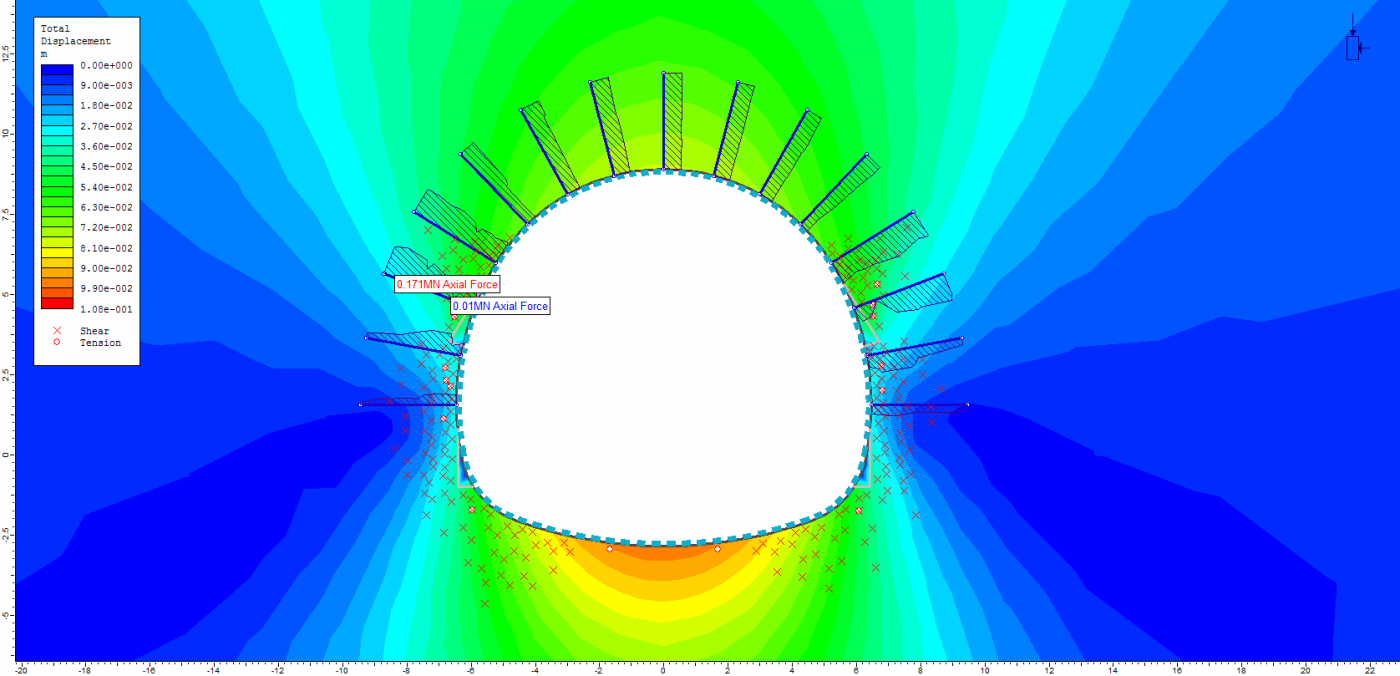The height and width of the screenshot is (676, 1400).
Task: Click right white diamond marker on tunnel invert
Action: (717, 549)
